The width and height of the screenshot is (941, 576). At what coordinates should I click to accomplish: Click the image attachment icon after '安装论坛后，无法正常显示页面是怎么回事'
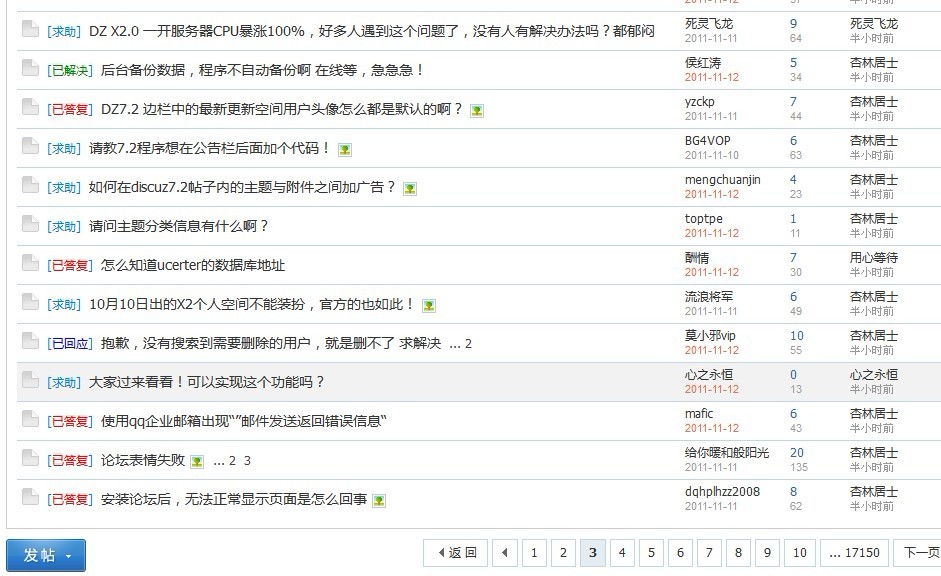tap(379, 500)
